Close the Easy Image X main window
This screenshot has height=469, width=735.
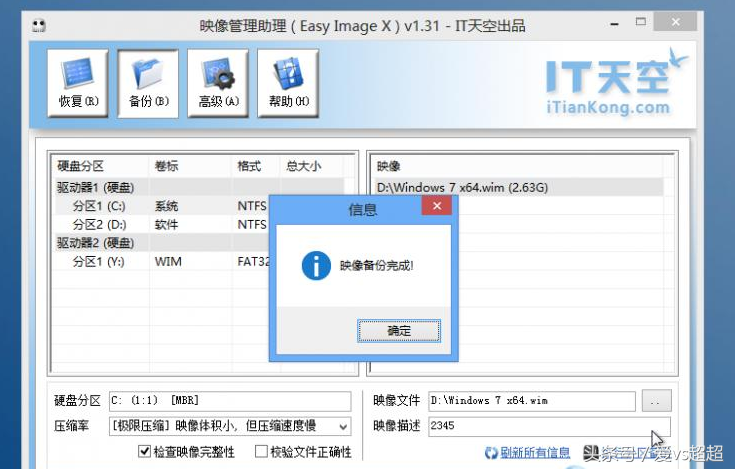(x=675, y=22)
